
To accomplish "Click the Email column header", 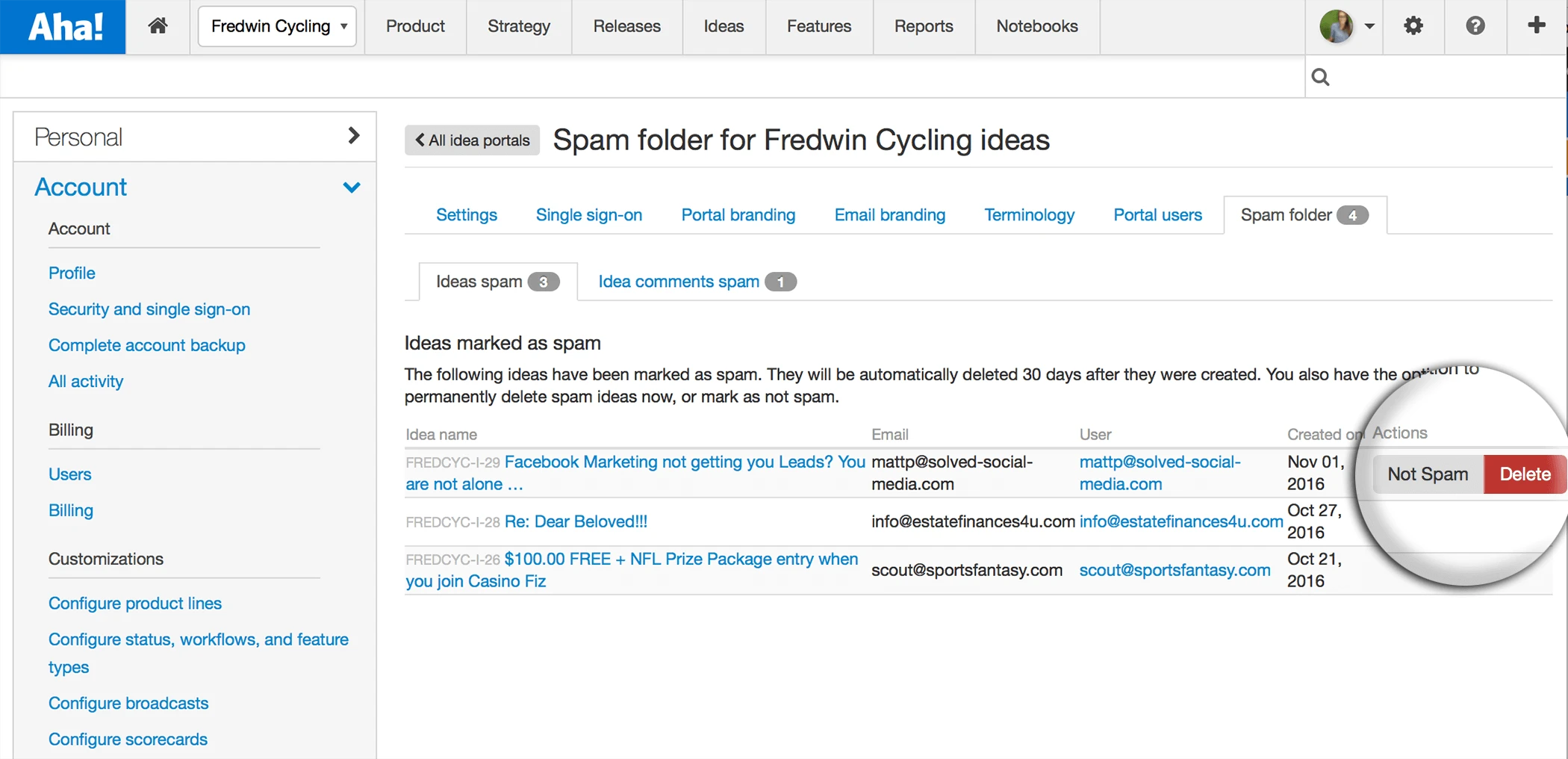I will click(890, 435).
